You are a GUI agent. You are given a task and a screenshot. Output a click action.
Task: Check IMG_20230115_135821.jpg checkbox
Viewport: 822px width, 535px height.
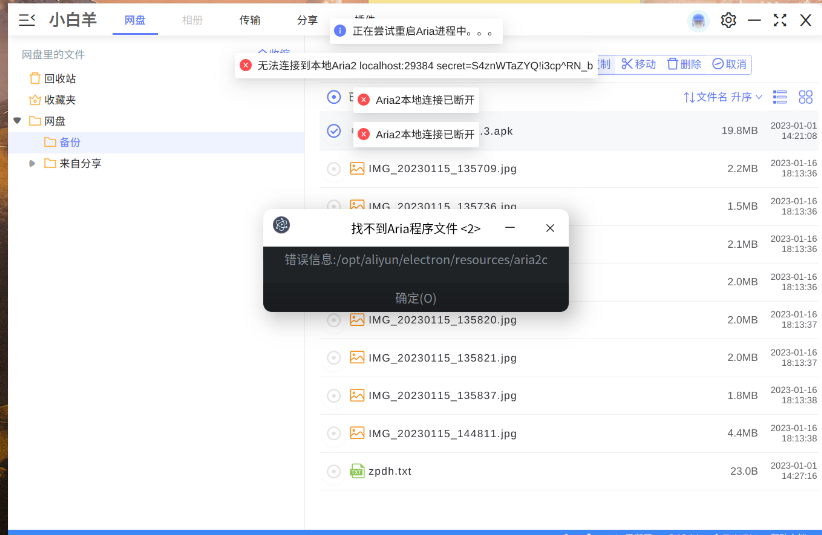(334, 358)
